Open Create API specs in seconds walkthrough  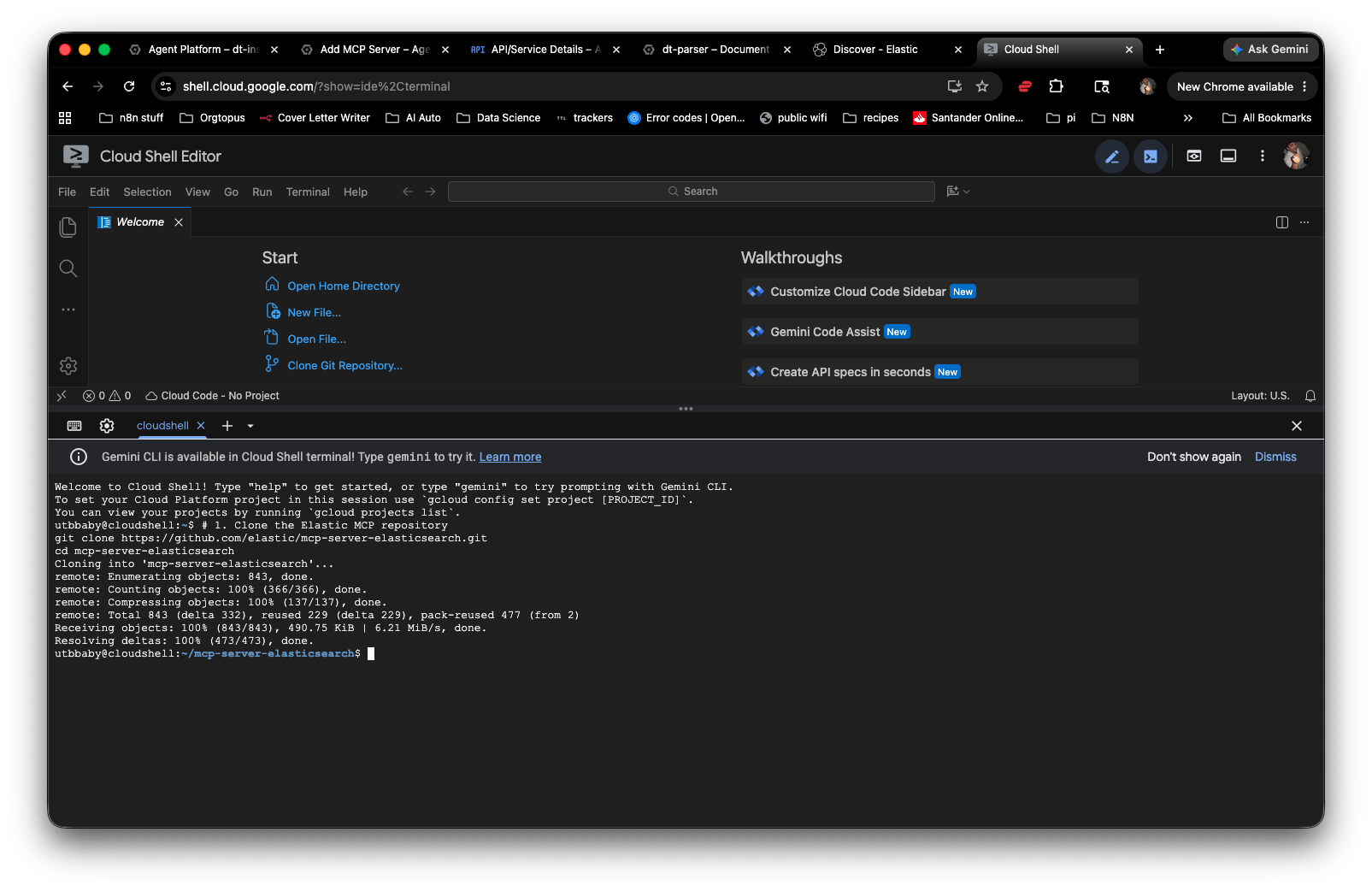940,372
